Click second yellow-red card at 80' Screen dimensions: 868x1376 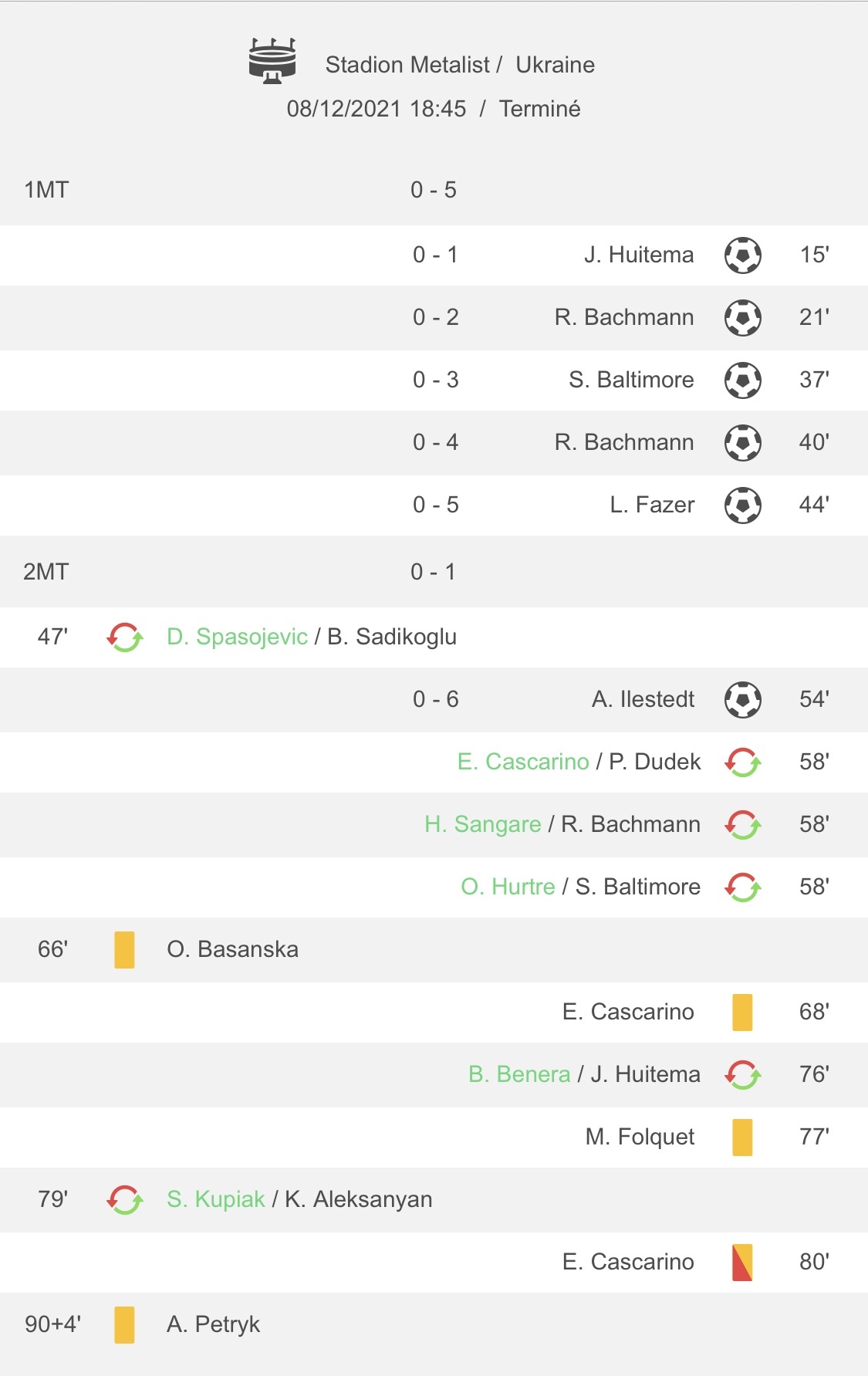coord(742,1262)
